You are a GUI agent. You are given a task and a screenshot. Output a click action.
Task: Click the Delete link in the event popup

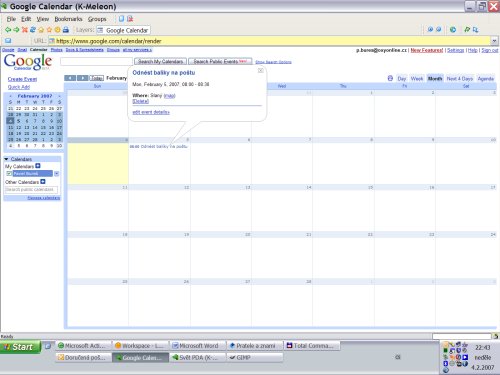pyautogui.click(x=140, y=101)
